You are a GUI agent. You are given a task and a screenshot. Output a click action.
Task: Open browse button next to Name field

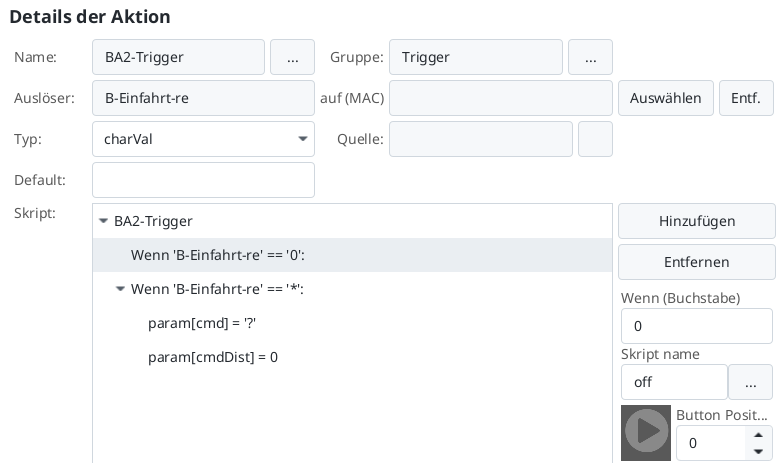tap(292, 58)
